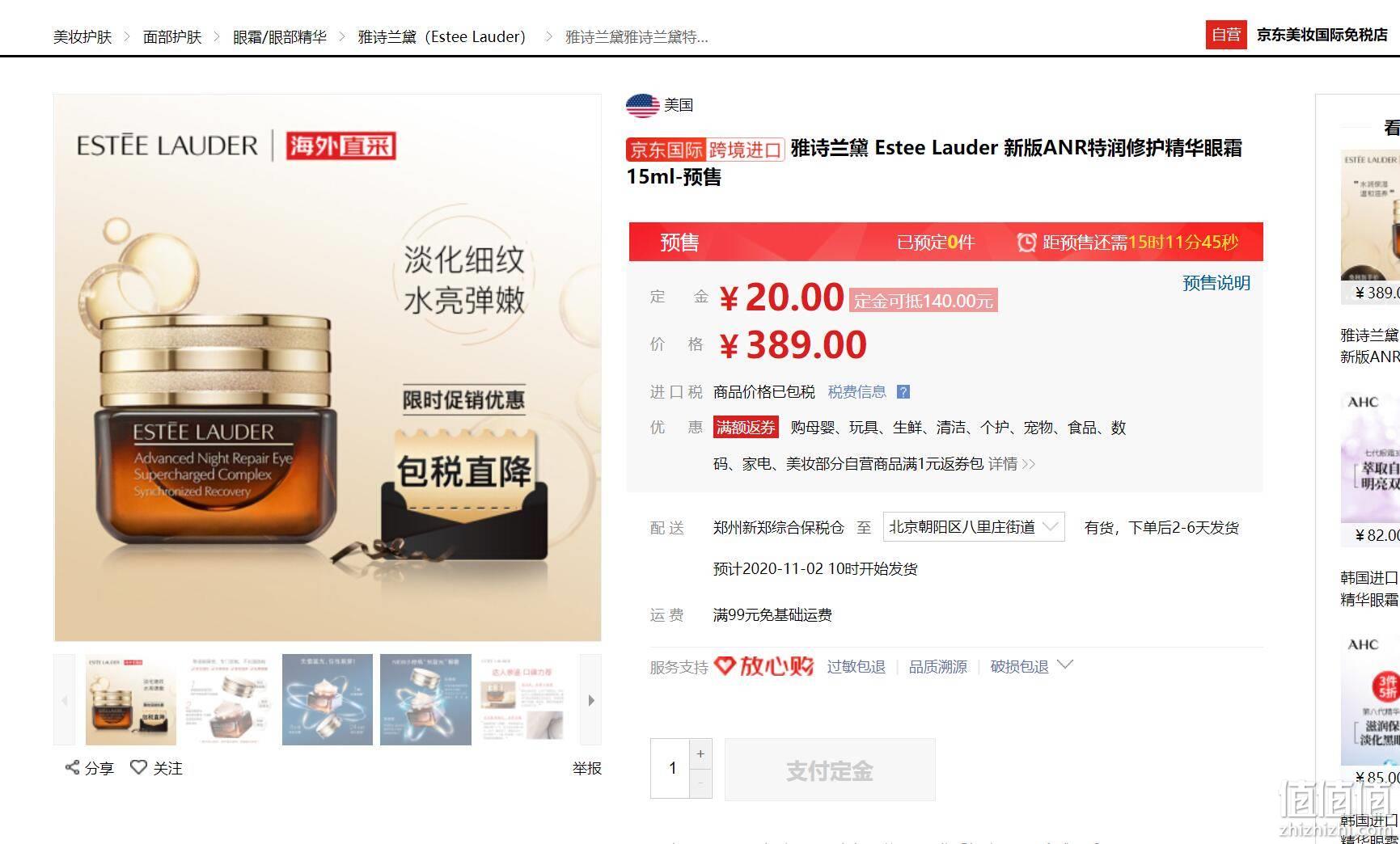Image resolution: width=1400 pixels, height=844 pixels.
Task: Click the right arrow of thumbnail carousel
Action: pyautogui.click(x=591, y=700)
